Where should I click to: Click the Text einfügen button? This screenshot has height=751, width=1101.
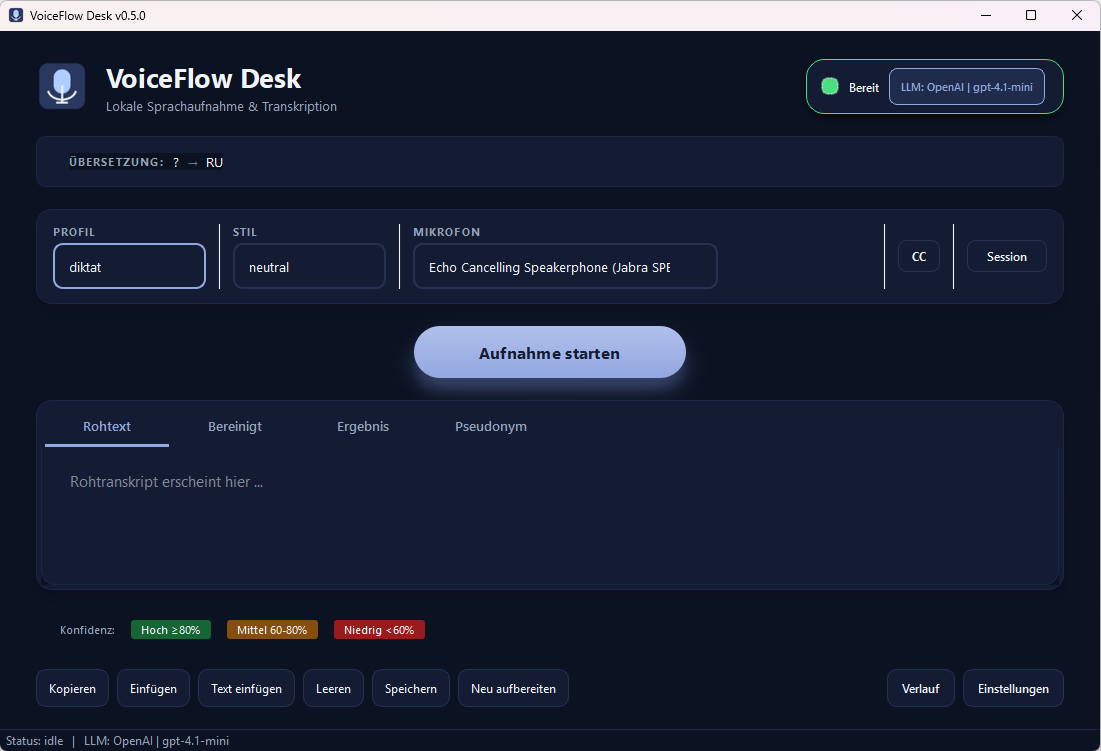[246, 689]
